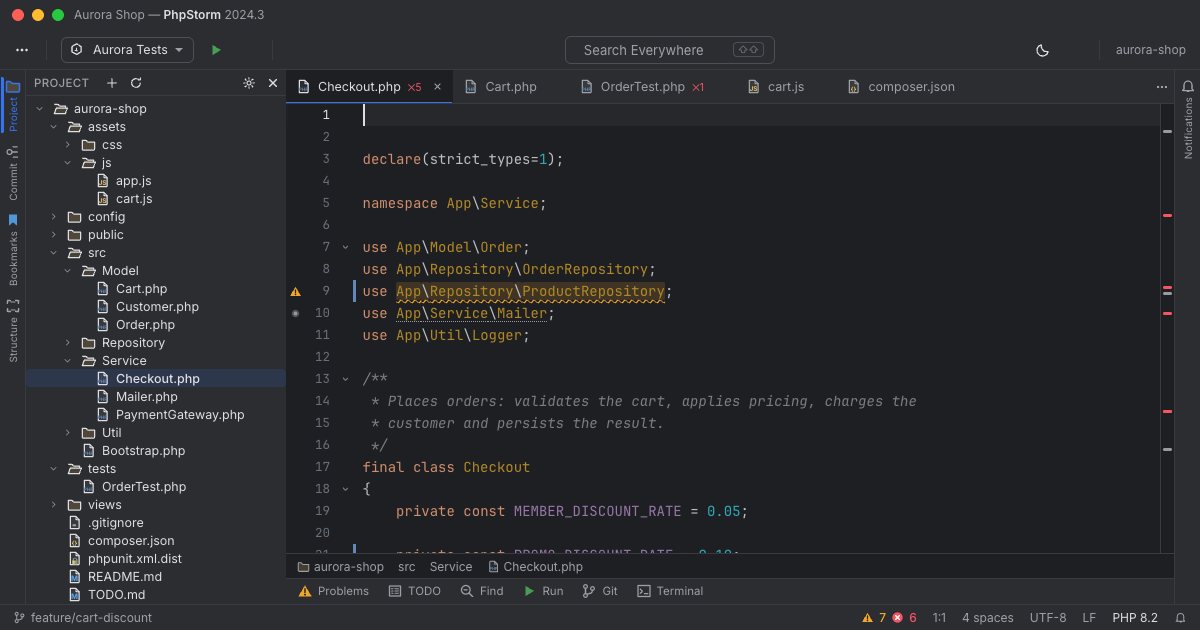Expand the css folder
The height and width of the screenshot is (630, 1200).
click(67, 145)
